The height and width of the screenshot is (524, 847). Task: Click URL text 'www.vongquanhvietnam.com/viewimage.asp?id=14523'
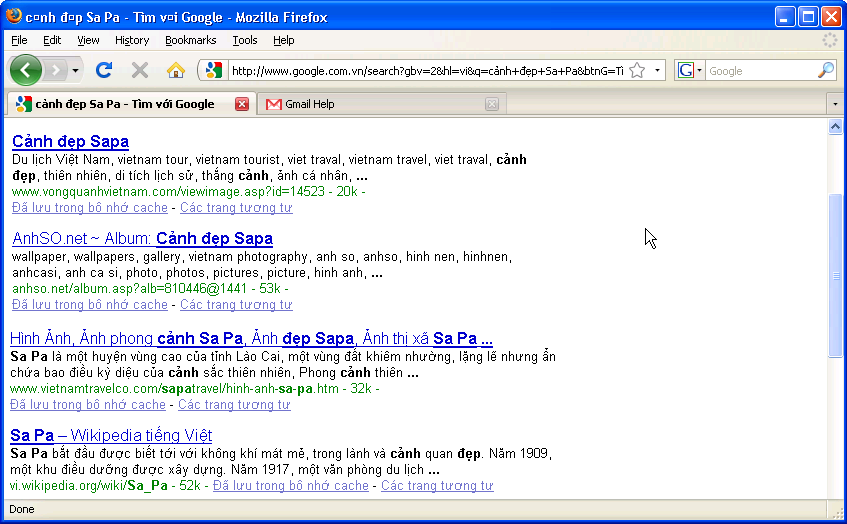[168, 192]
